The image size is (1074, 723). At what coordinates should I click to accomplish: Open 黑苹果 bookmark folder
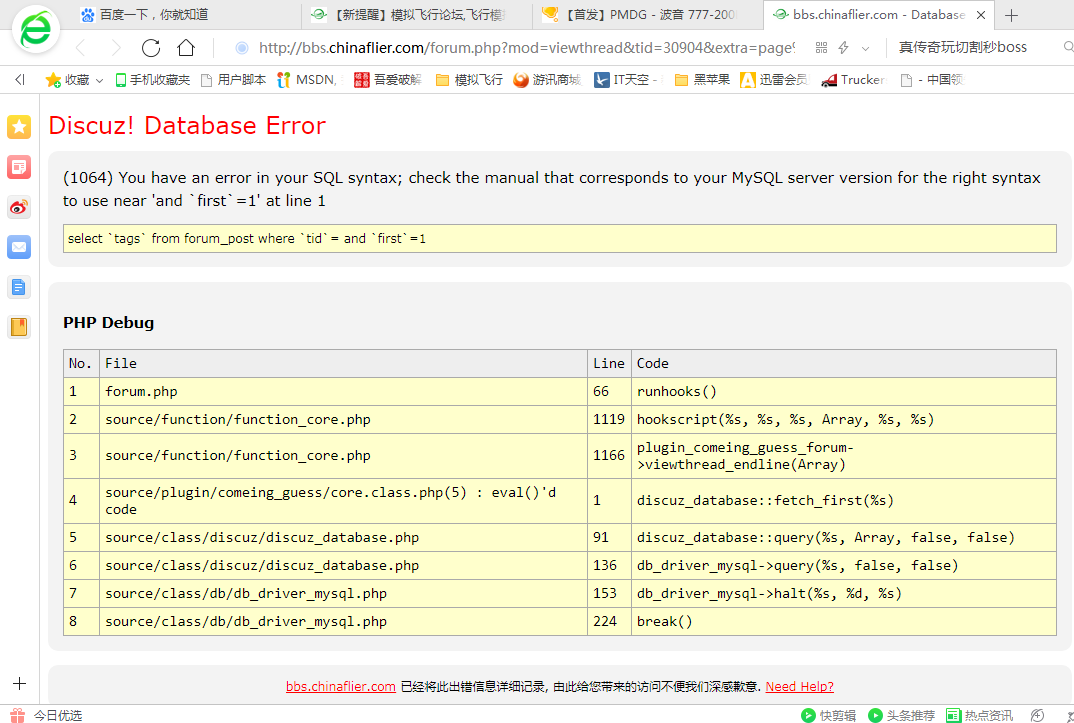point(702,80)
